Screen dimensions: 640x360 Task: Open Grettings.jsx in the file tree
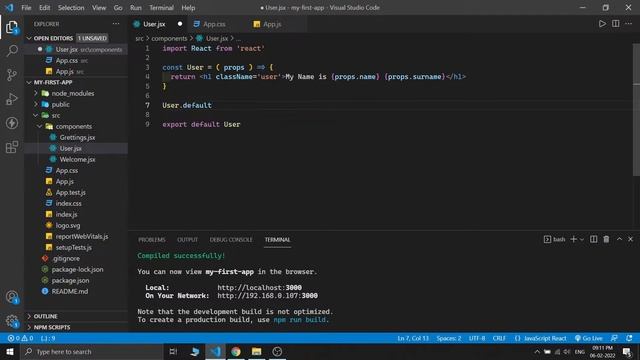77,138
